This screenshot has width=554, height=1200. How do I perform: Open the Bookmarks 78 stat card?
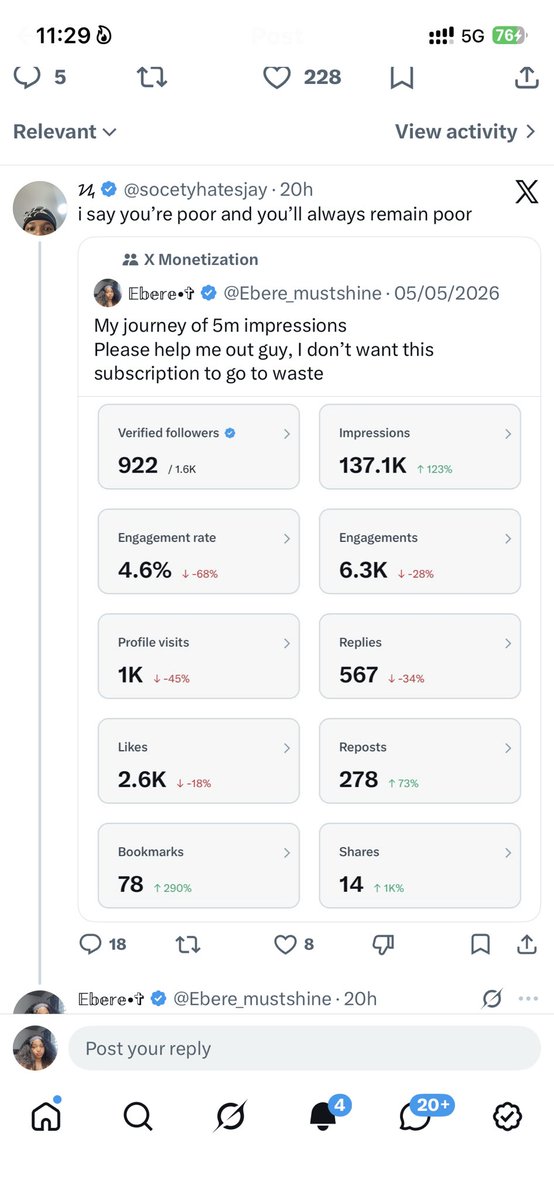click(x=199, y=865)
